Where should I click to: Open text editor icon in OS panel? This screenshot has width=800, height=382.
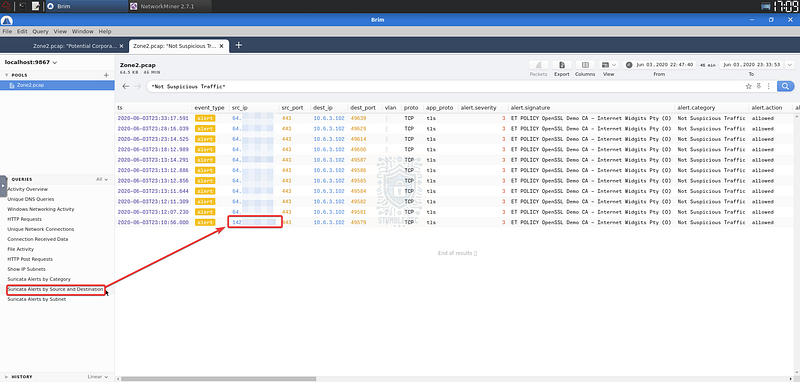pos(36,6)
